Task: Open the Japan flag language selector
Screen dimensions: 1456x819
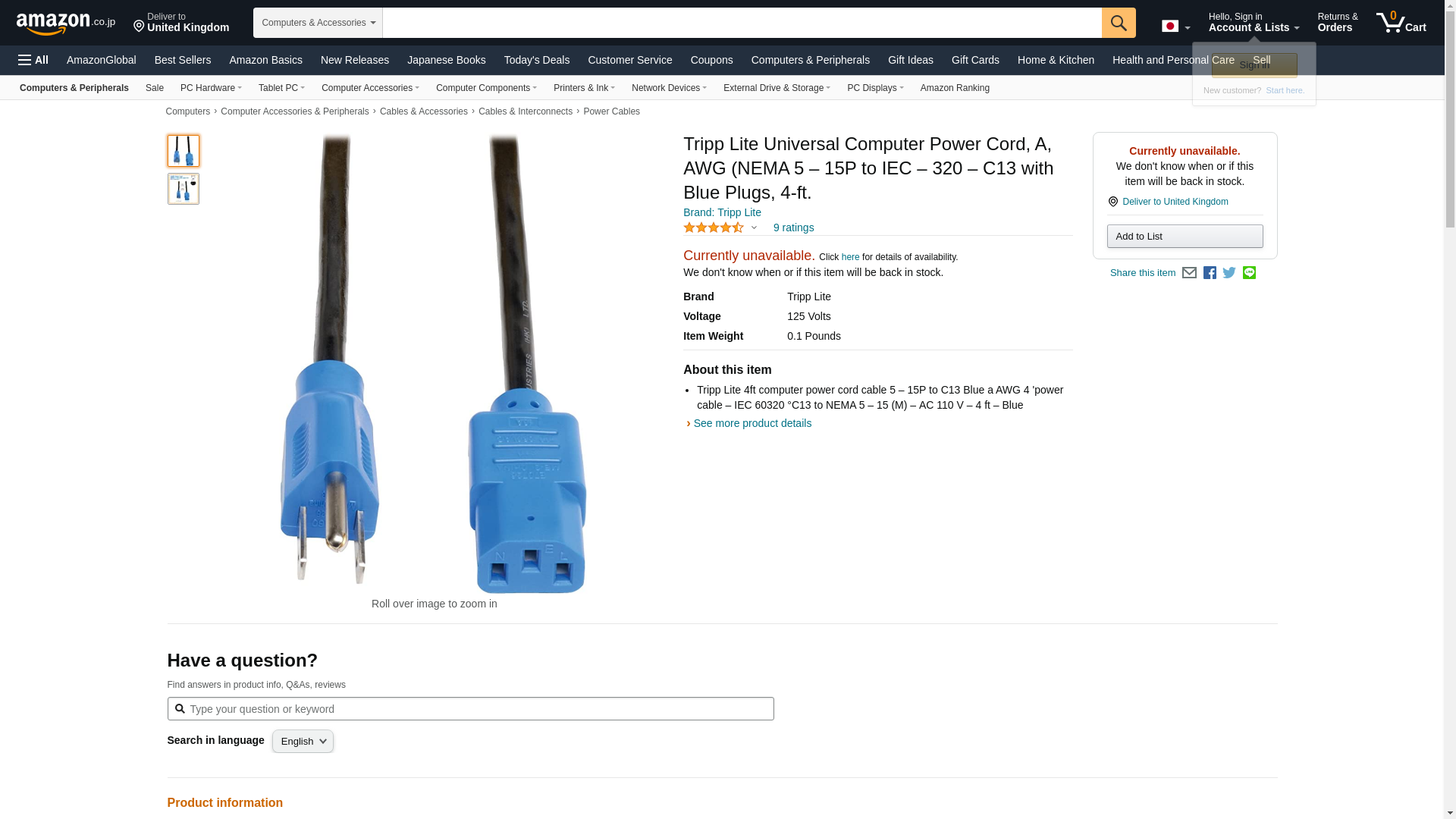Action: (x=1175, y=27)
